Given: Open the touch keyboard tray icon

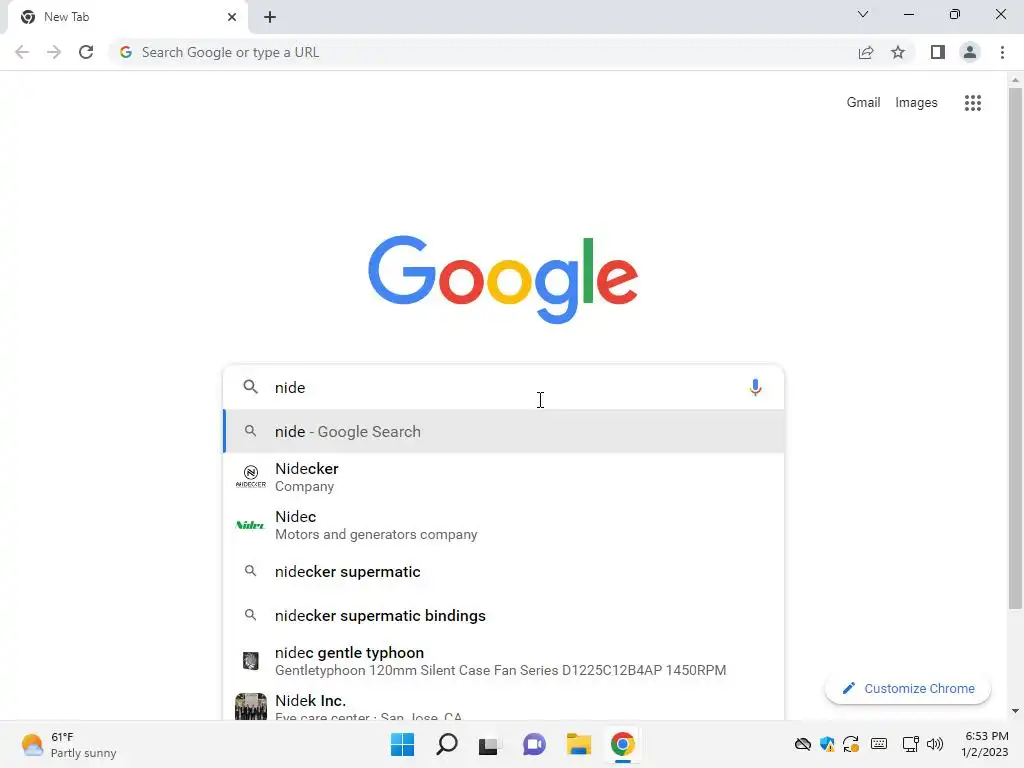Looking at the screenshot, I should (x=879, y=744).
